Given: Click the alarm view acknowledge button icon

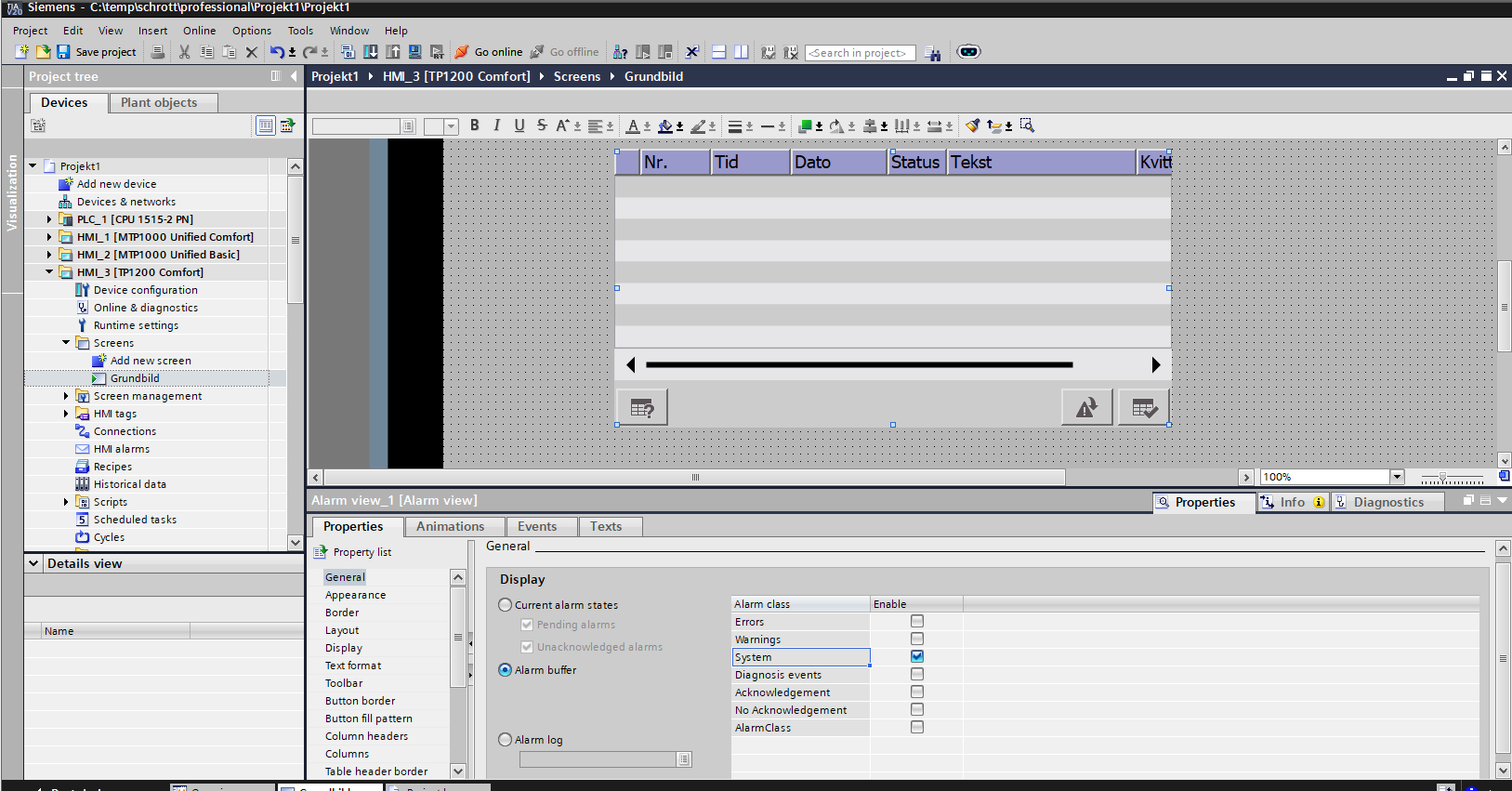Looking at the screenshot, I should click(1143, 407).
